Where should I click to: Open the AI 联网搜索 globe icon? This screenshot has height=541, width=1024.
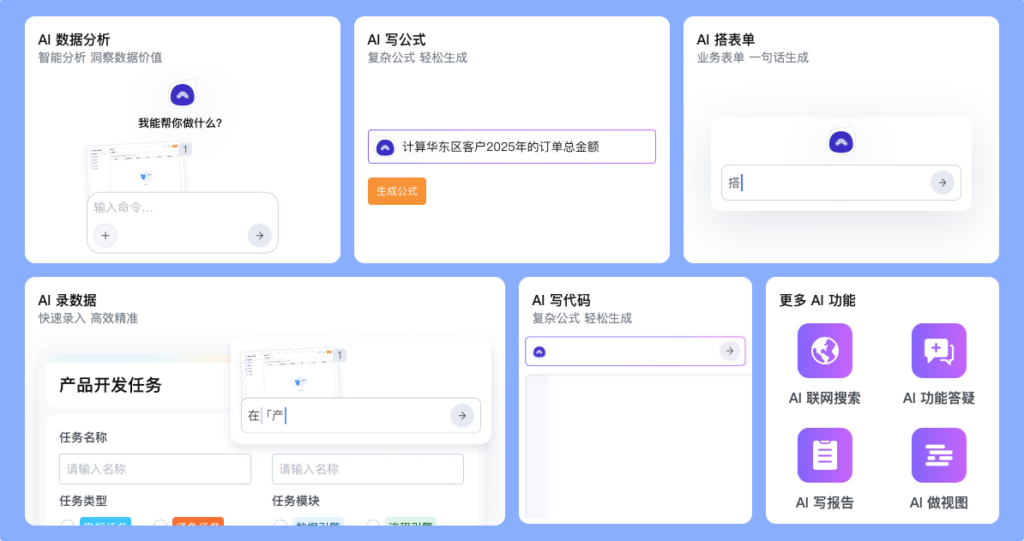coord(825,351)
